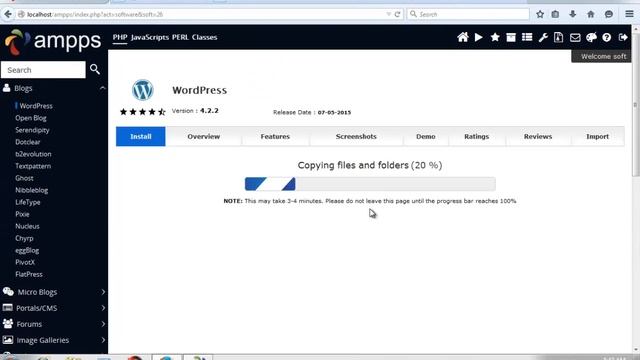
Task: Collapse the Blogs category
Action: (x=102, y=88)
